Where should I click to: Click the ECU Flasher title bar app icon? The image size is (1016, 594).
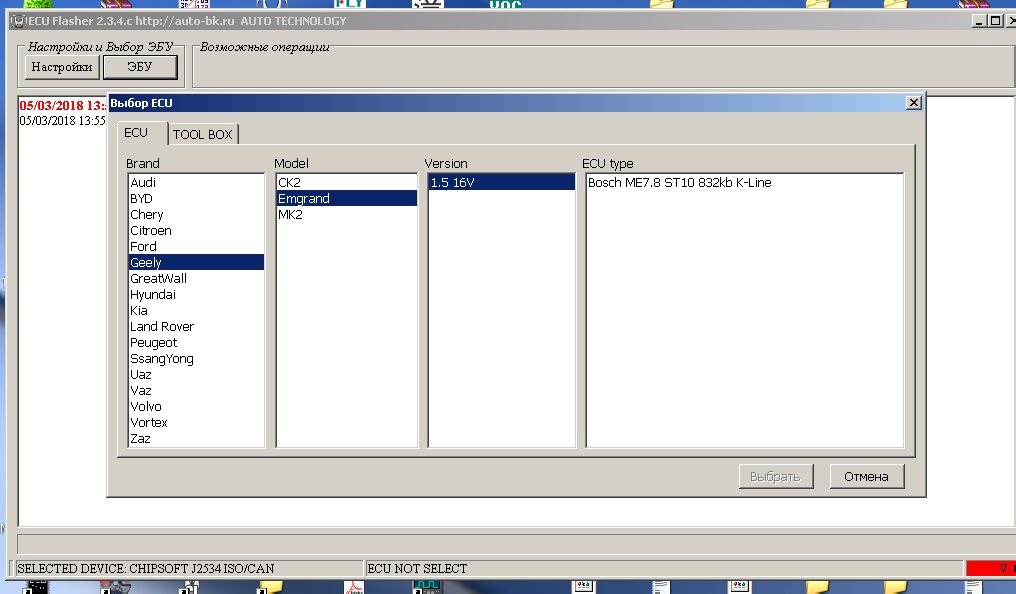(19, 21)
